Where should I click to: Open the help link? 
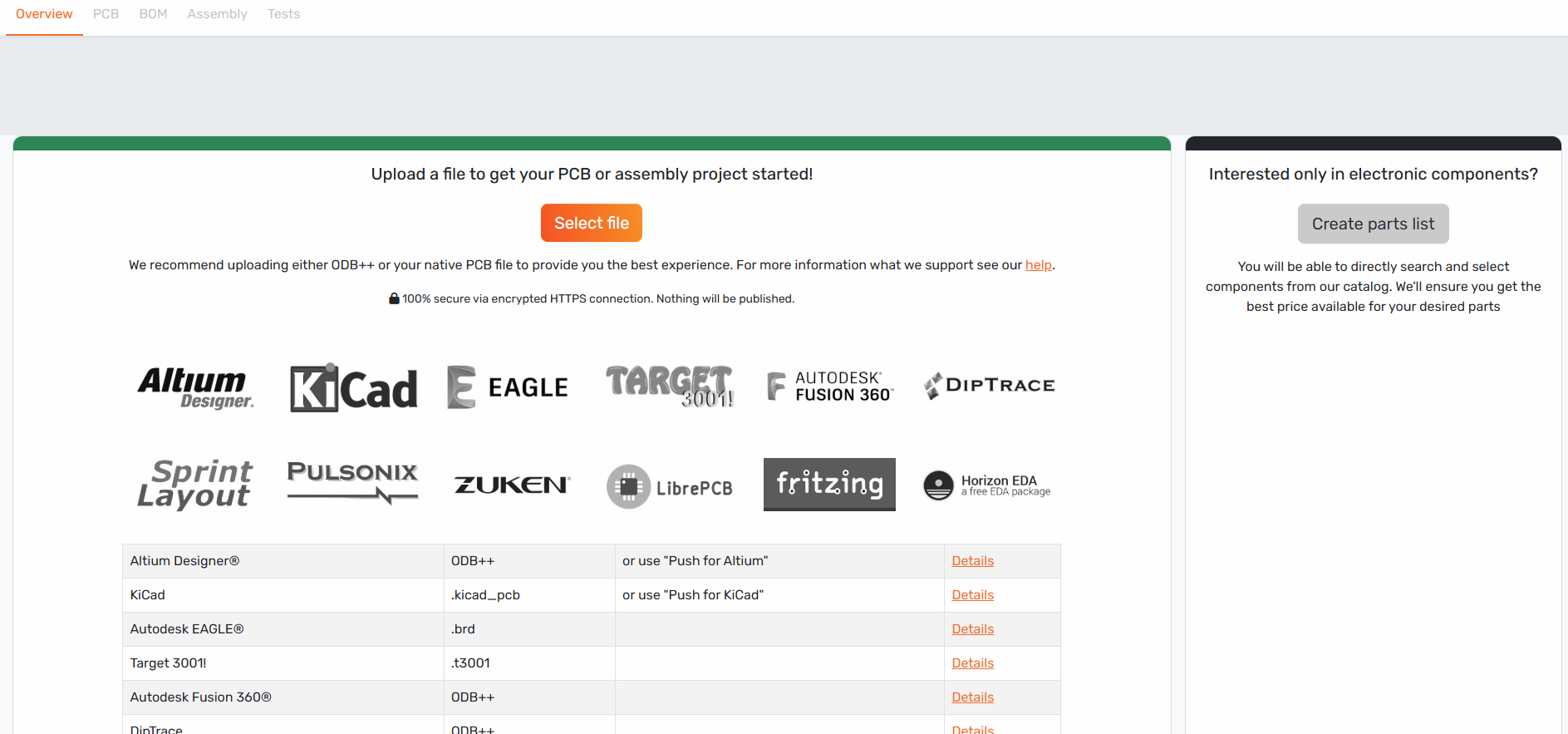(x=1038, y=265)
